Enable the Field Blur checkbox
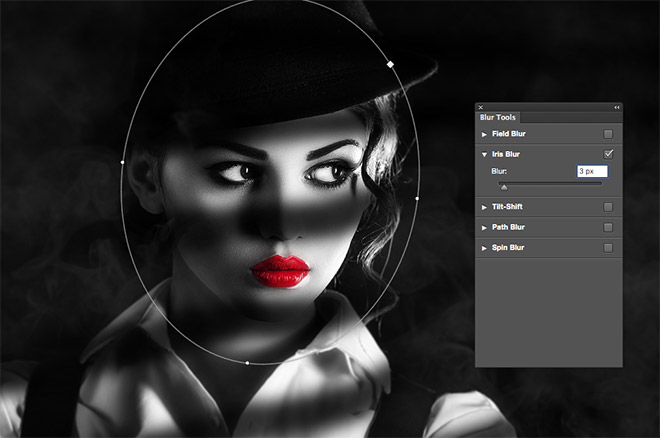660x438 pixels. (x=608, y=133)
